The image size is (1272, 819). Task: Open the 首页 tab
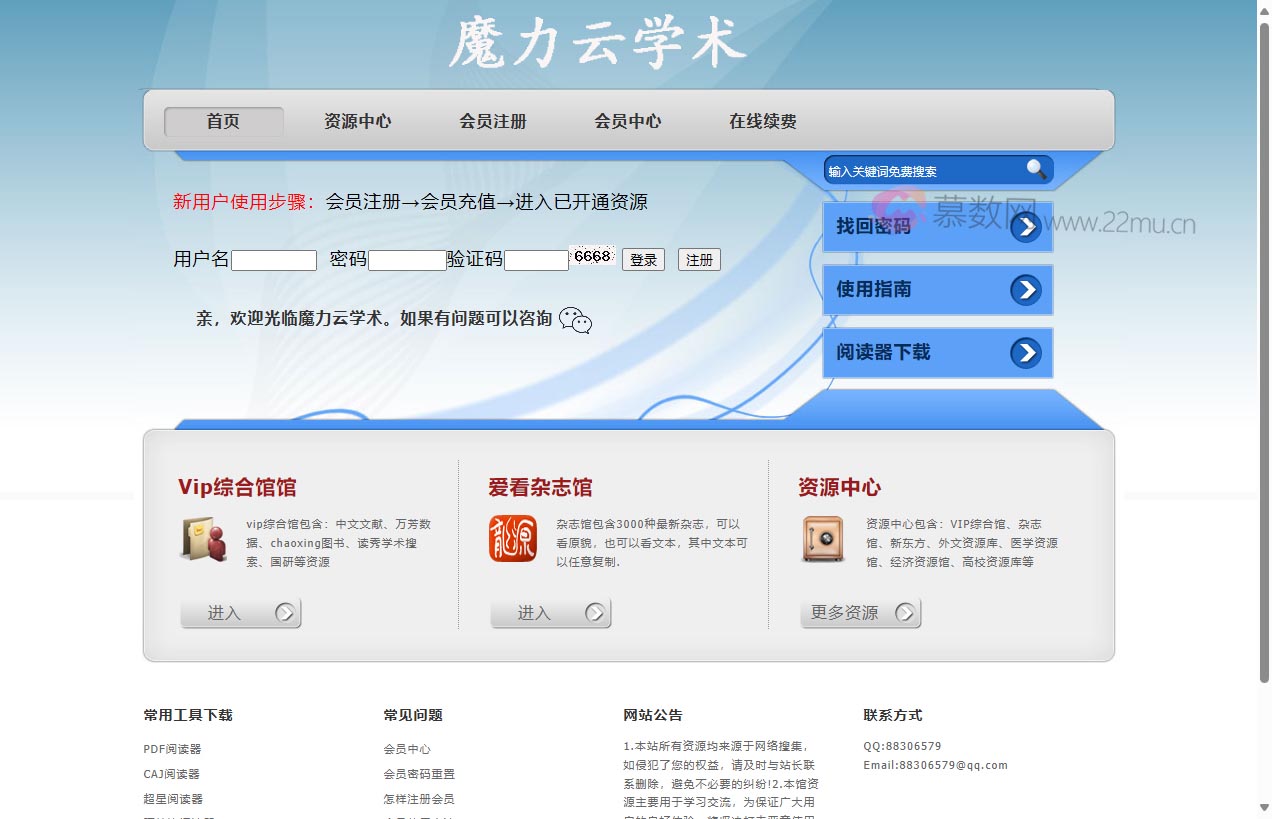(x=222, y=121)
